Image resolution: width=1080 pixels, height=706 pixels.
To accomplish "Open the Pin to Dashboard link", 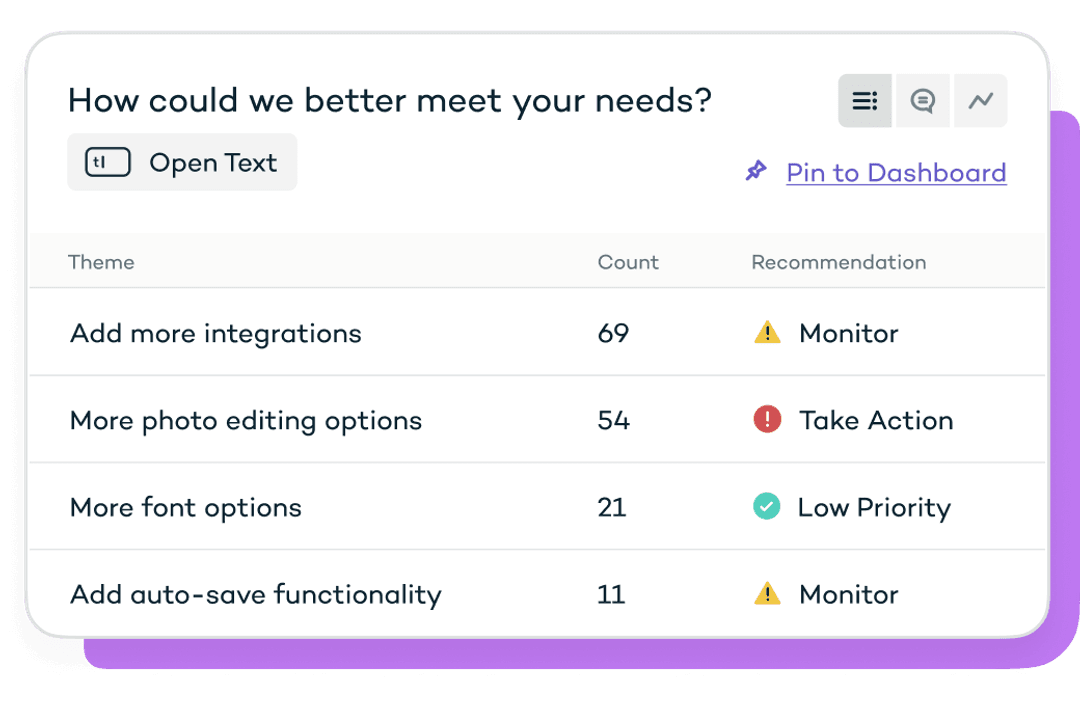I will click(x=896, y=173).
